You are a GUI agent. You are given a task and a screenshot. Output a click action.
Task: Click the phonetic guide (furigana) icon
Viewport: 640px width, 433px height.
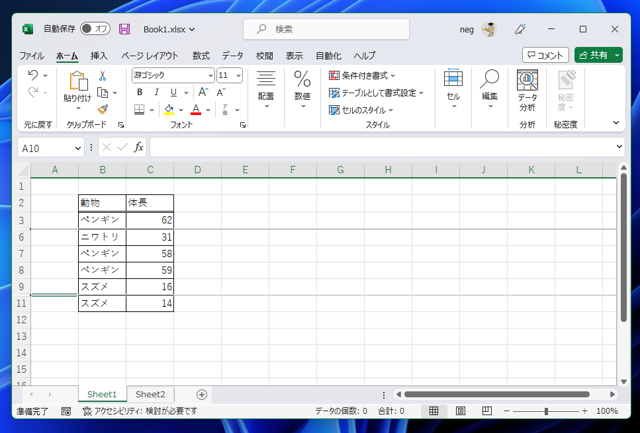pos(225,109)
